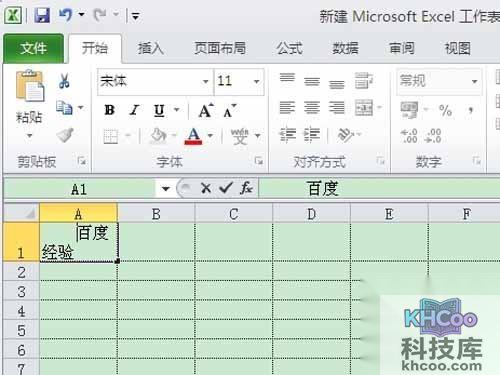Open the font size 11 dropdown
The width and height of the screenshot is (500, 375).
[x=256, y=82]
